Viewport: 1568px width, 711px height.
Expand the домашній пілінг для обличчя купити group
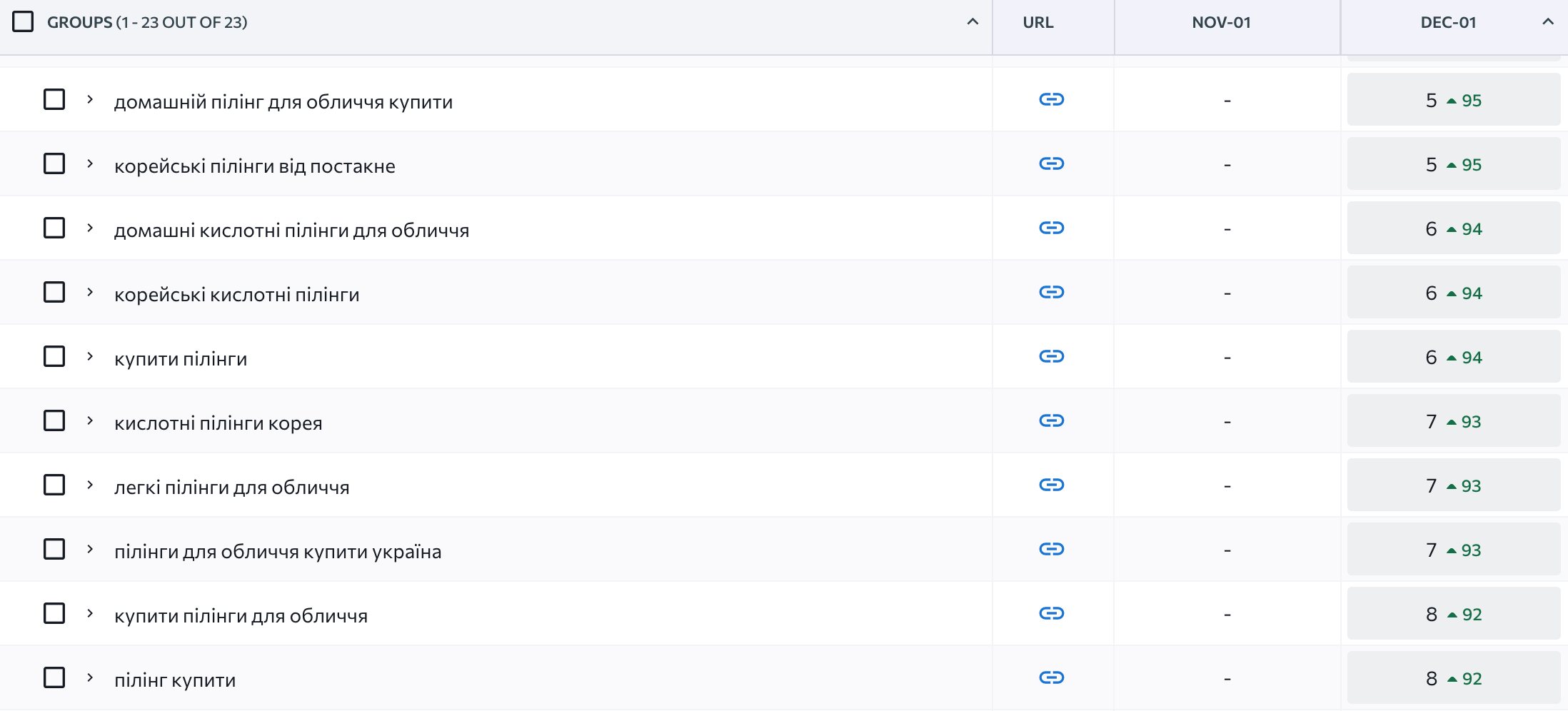(90, 99)
